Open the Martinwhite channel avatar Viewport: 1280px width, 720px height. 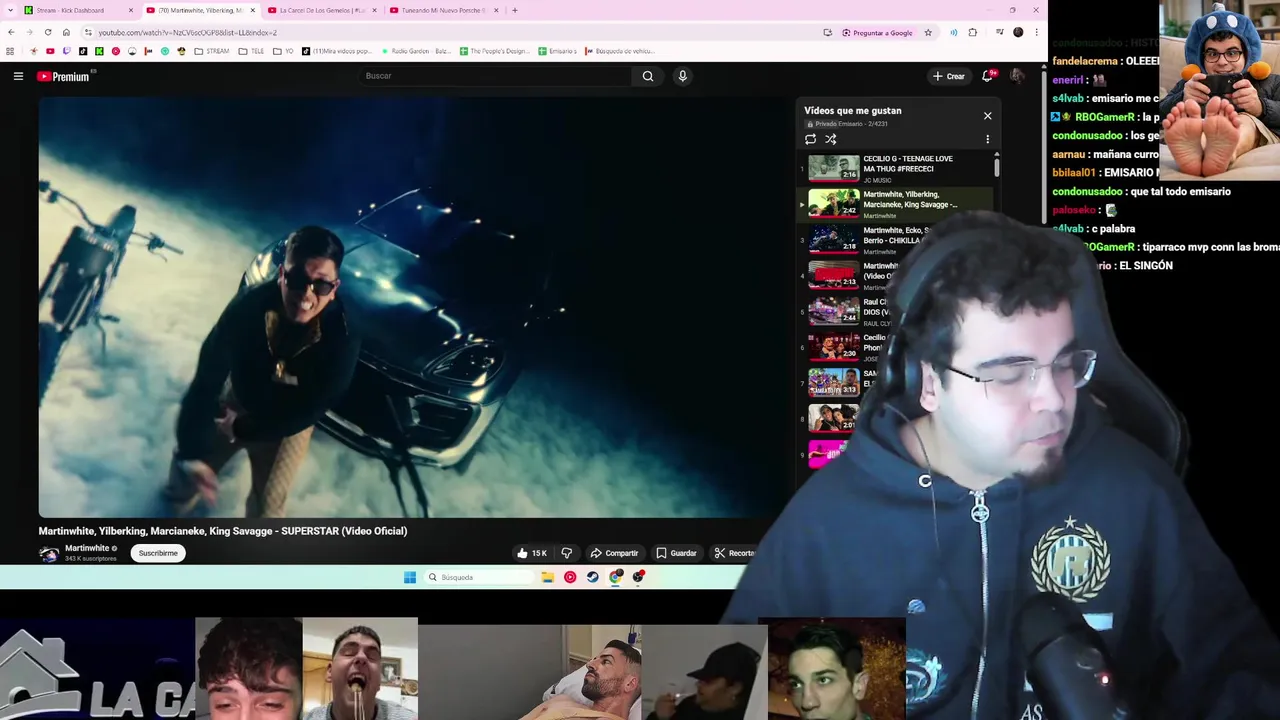point(48,553)
